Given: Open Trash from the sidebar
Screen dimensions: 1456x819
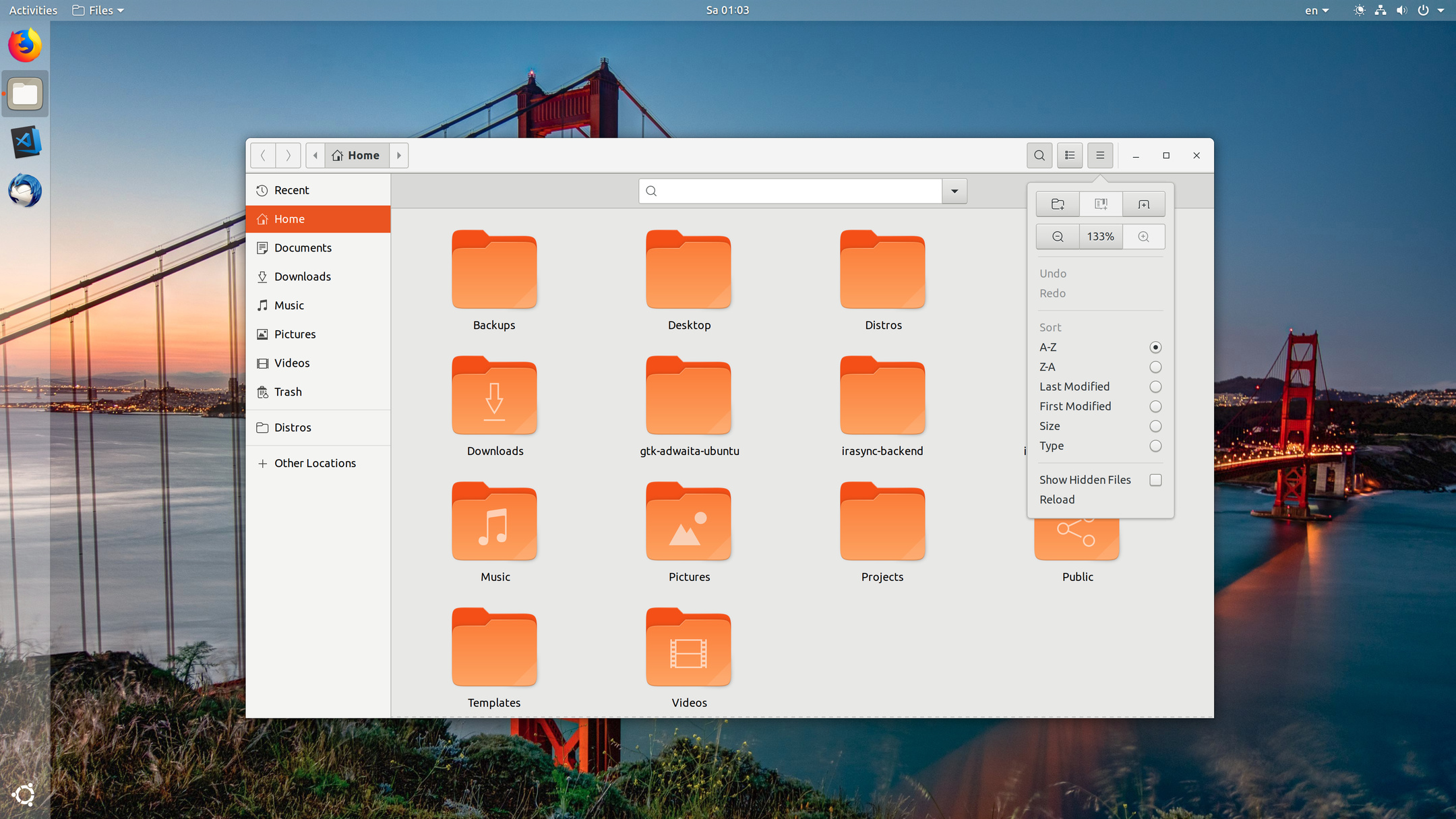Looking at the screenshot, I should click(288, 392).
